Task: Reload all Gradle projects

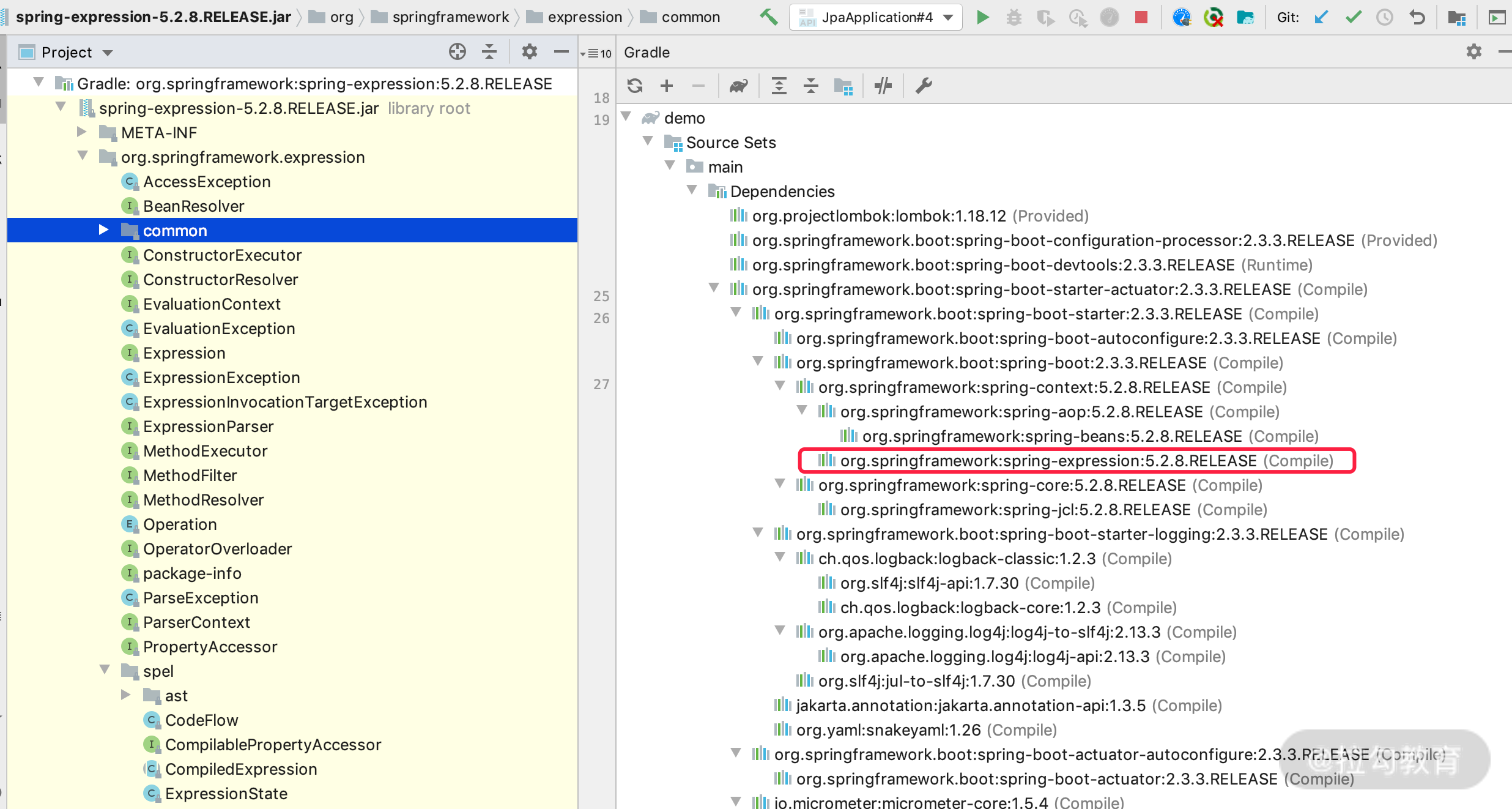Action: point(635,86)
